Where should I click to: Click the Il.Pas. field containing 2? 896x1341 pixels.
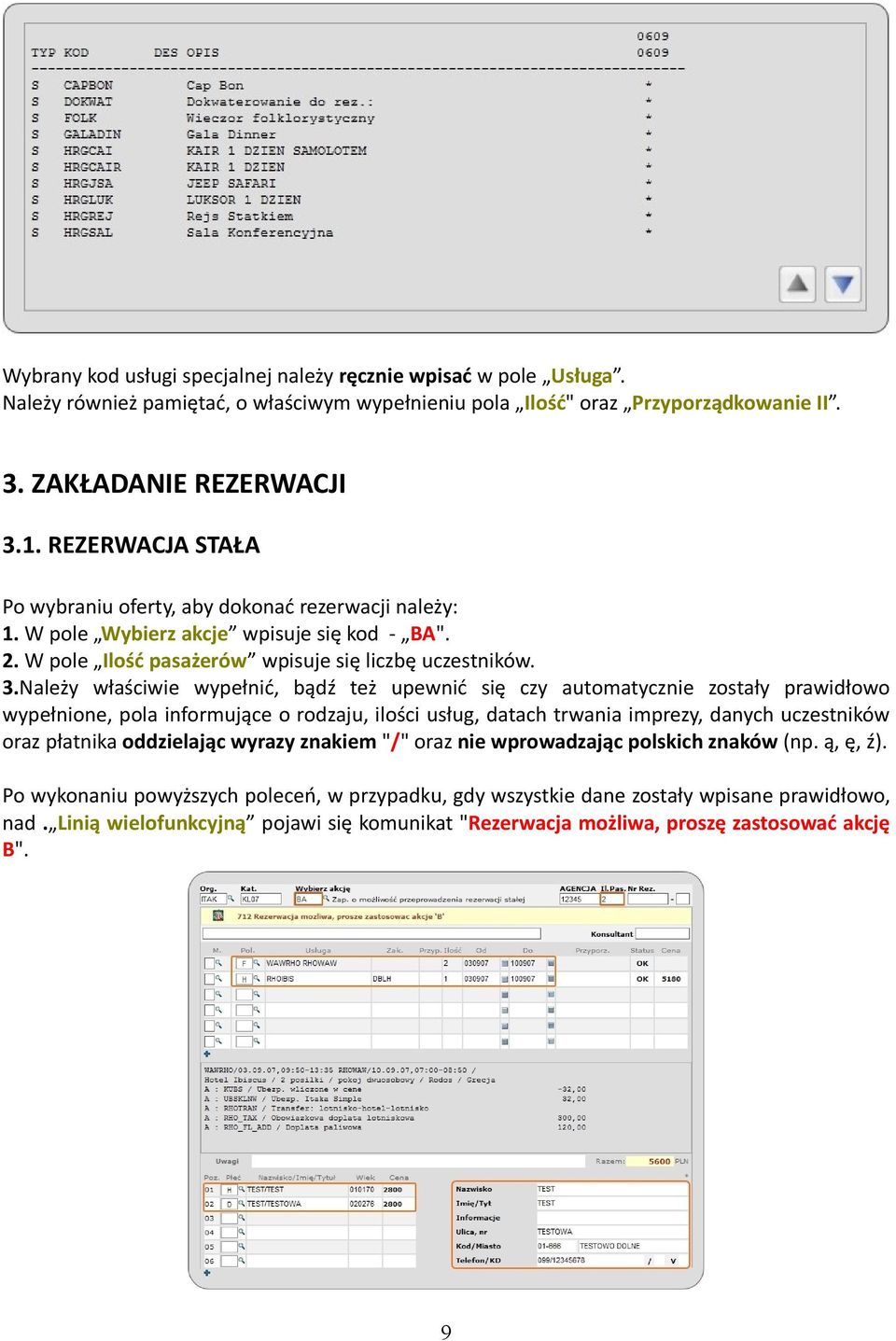tap(611, 899)
